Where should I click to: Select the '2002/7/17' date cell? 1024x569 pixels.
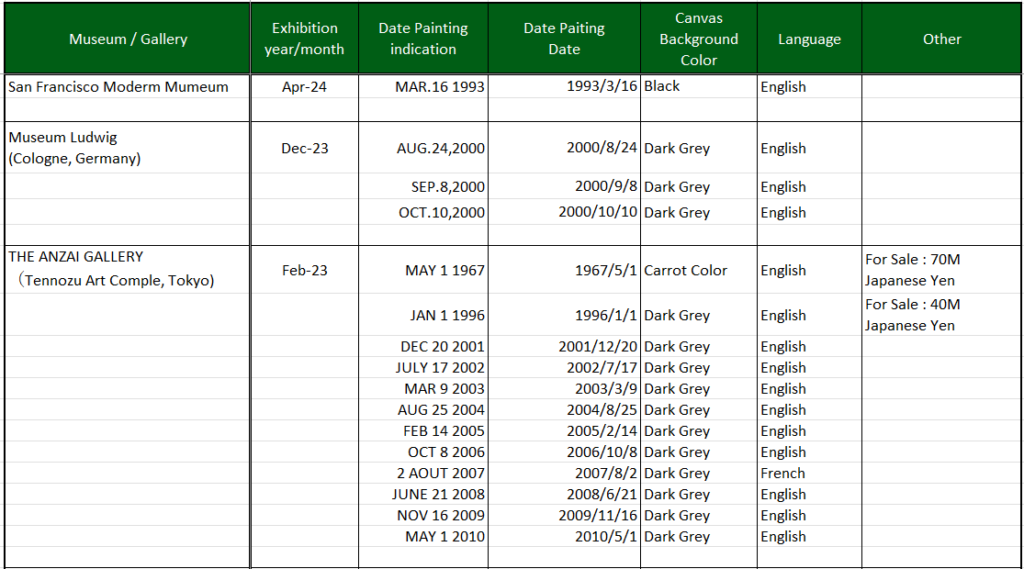click(x=564, y=367)
